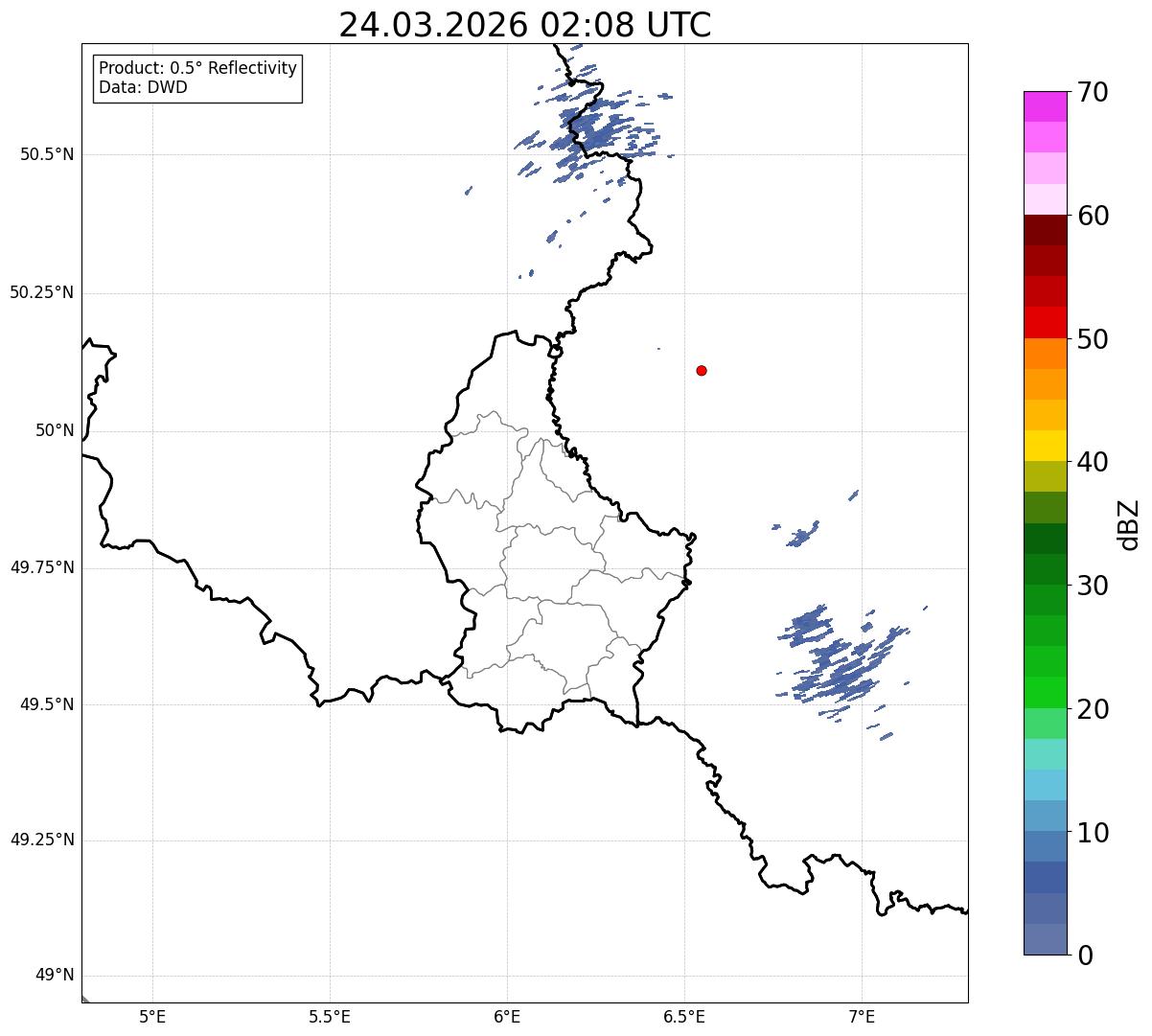
Task: Pick the yellow colorbar segment above 40
Action: click(1046, 446)
